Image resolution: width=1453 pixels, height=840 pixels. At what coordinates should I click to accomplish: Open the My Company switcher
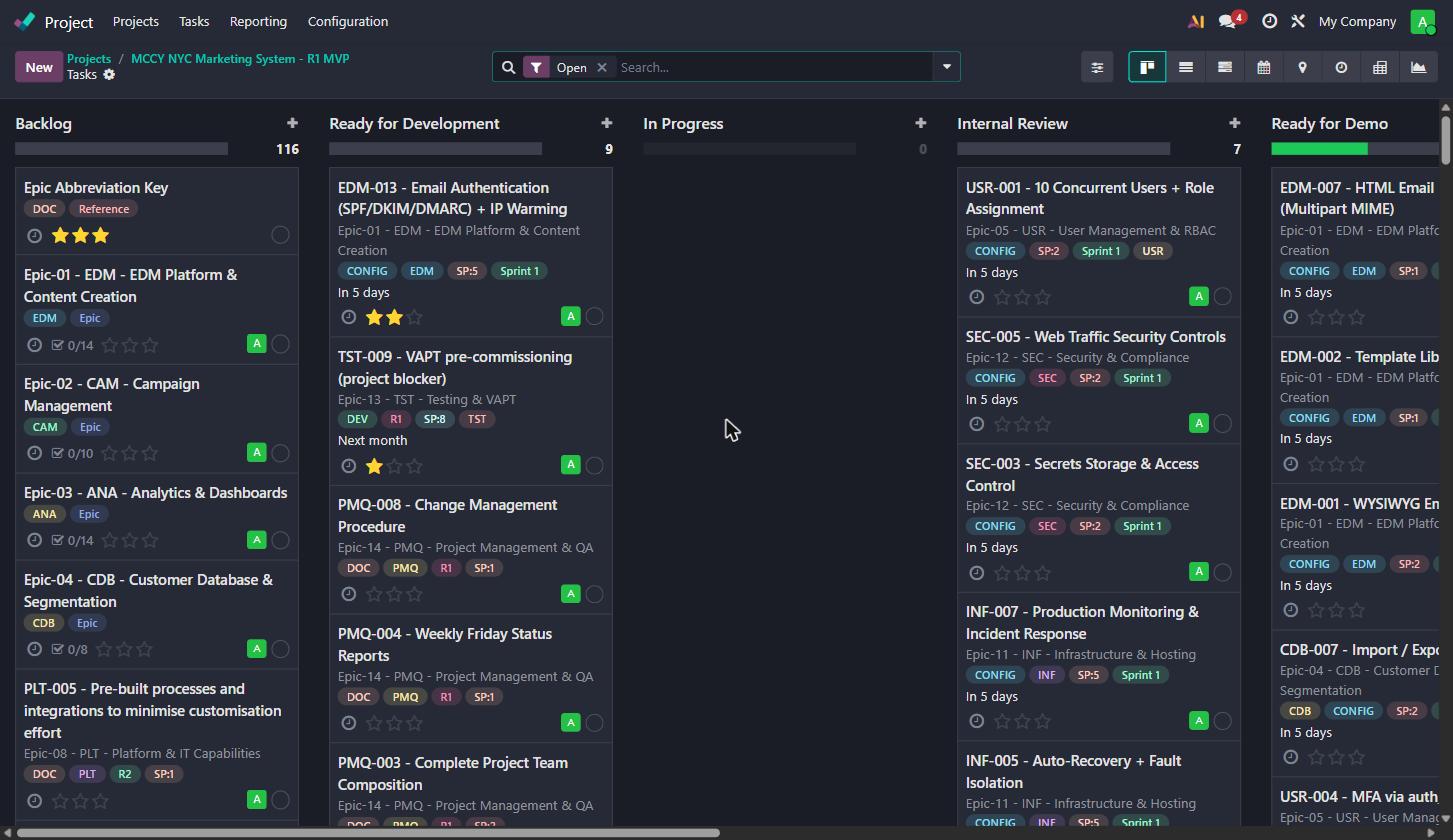coord(1357,21)
